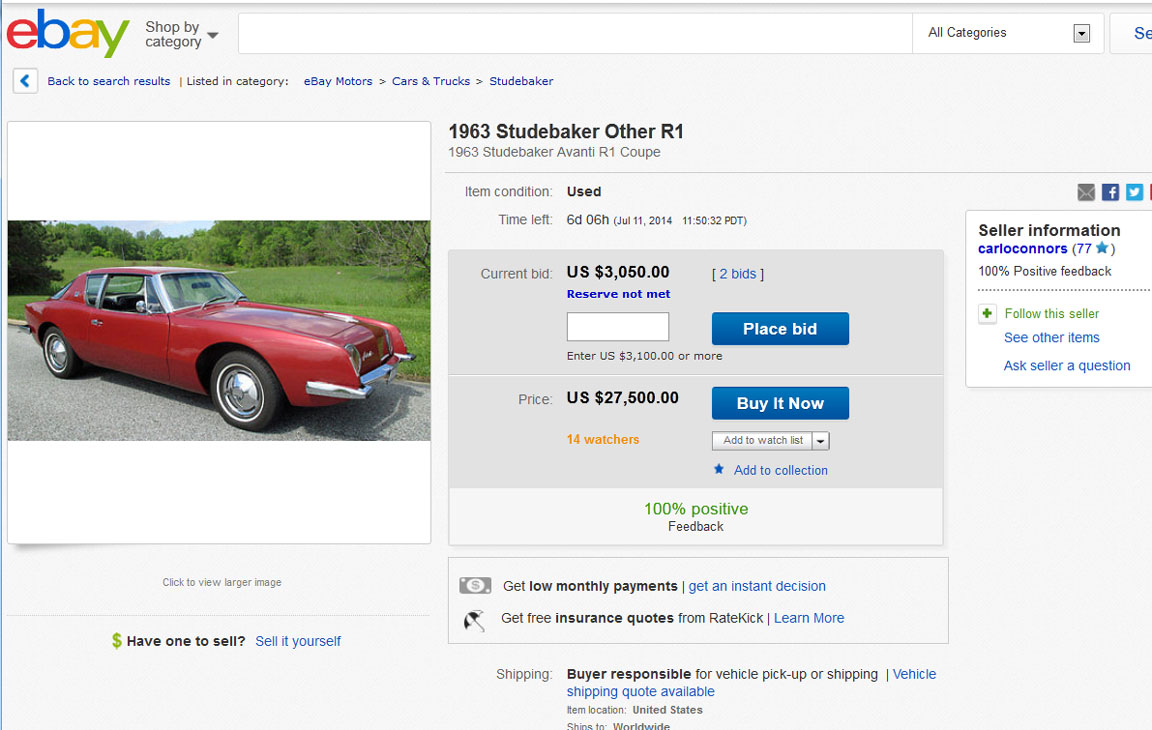Share listing on Twitter
Image resolution: width=1152 pixels, height=730 pixels.
pos(1134,192)
